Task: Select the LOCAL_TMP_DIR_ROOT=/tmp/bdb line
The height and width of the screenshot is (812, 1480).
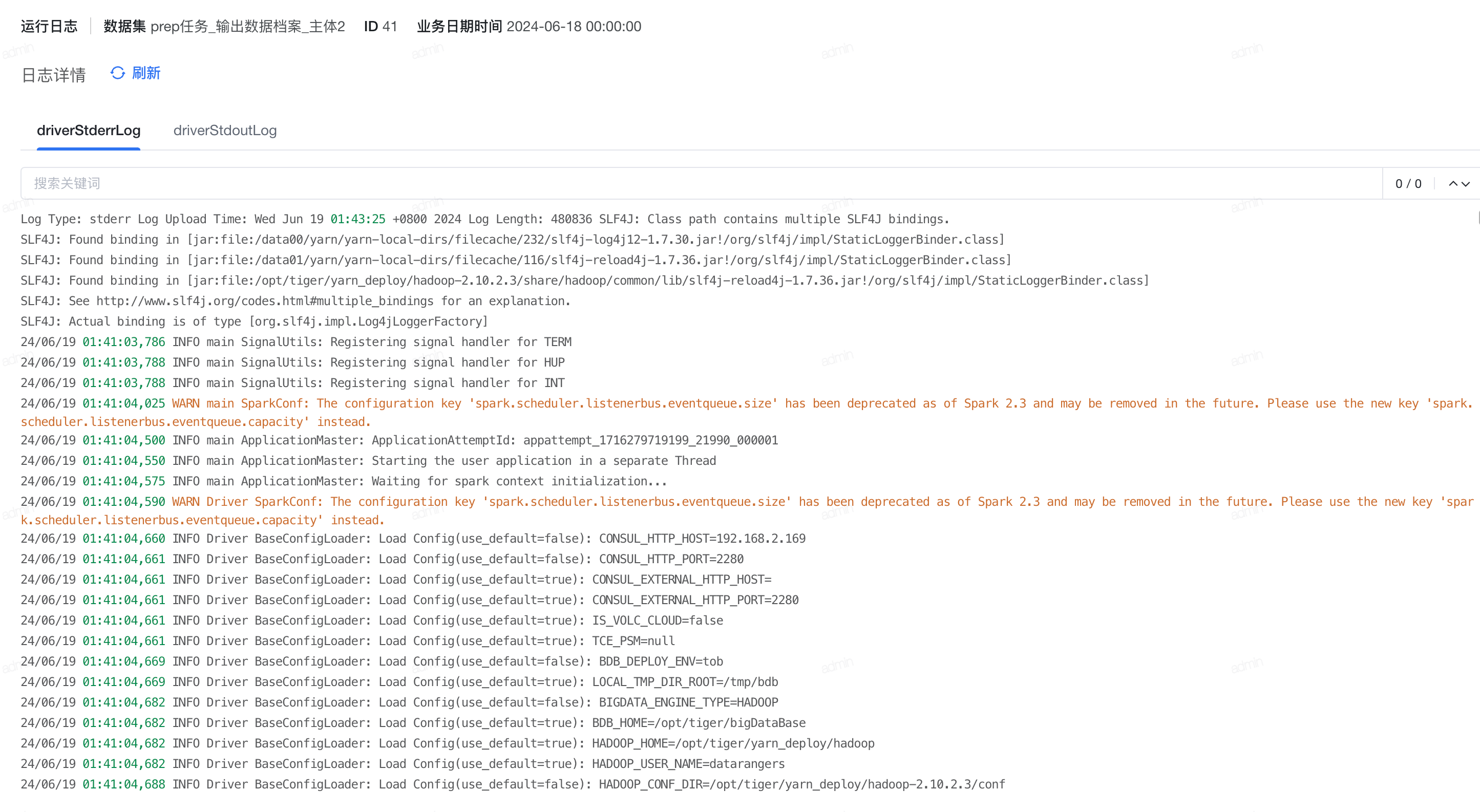Action: pos(399,681)
